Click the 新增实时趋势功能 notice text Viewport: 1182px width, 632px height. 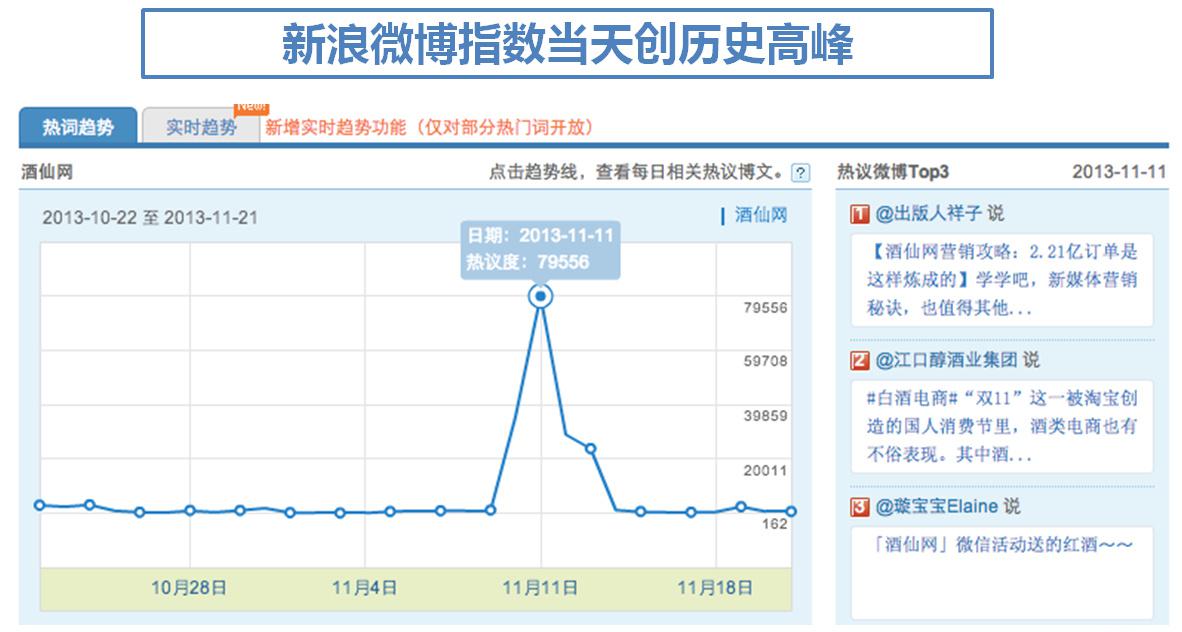(429, 127)
